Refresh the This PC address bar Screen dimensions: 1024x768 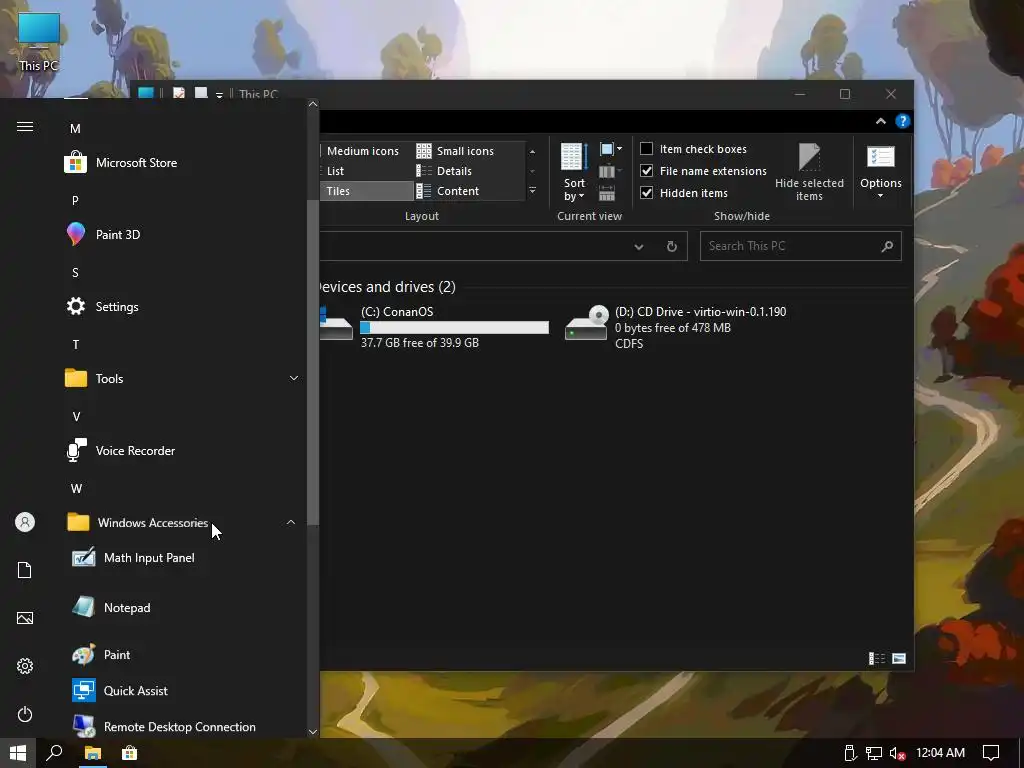pyautogui.click(x=671, y=246)
